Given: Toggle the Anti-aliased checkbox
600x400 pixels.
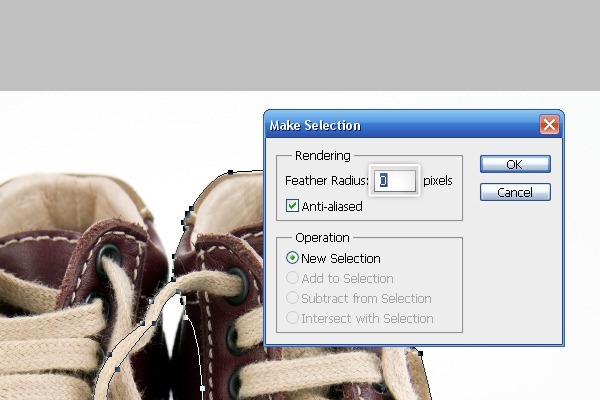Looking at the screenshot, I should tap(292, 206).
